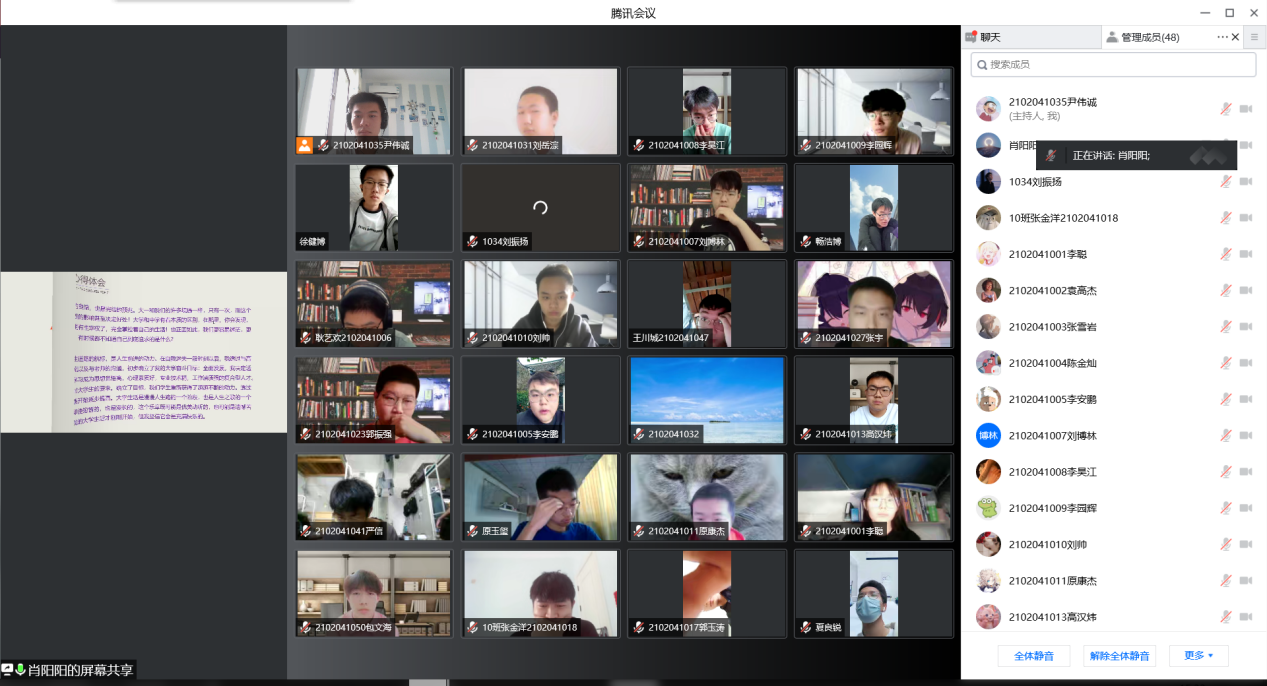Click the camera icon beside 2102041002袁高杰
The height and width of the screenshot is (686, 1267).
(x=1246, y=290)
